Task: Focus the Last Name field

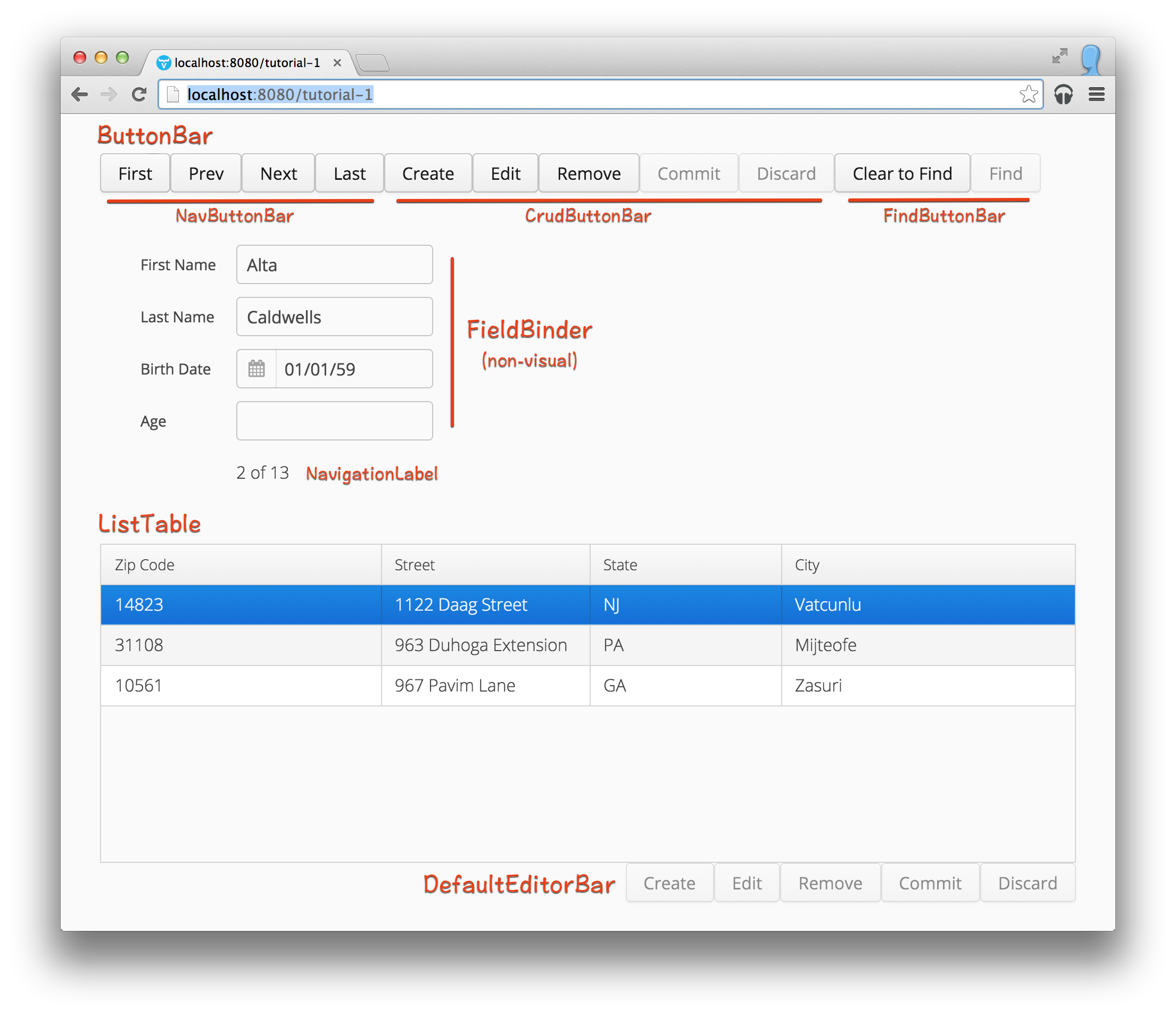Action: pyautogui.click(x=334, y=317)
